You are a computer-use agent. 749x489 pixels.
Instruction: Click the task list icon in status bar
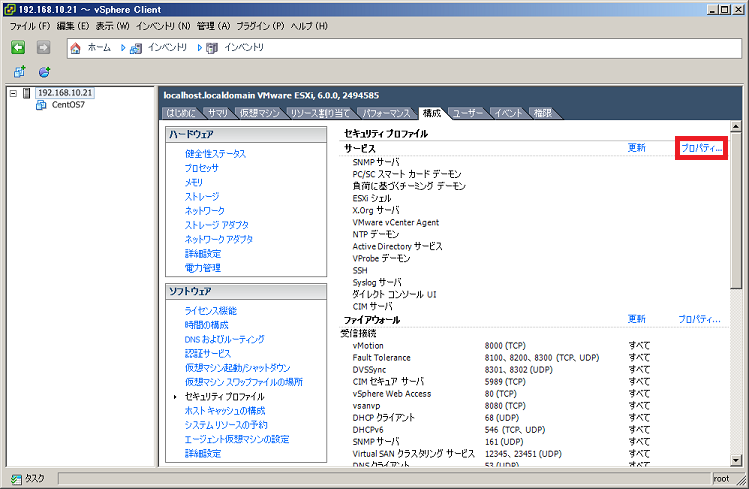coord(17,479)
